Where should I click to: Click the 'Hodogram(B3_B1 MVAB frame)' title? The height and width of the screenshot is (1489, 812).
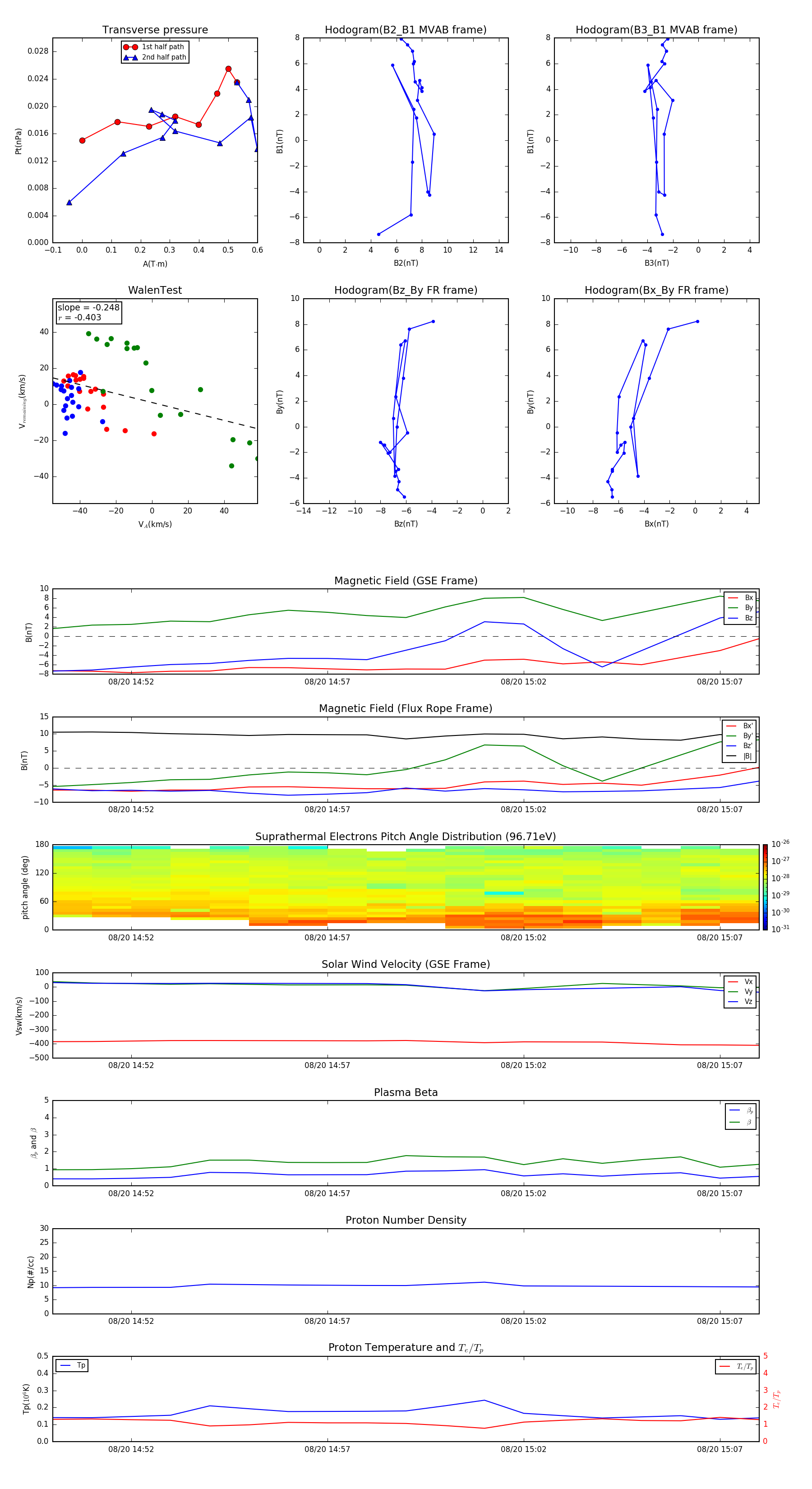(x=656, y=30)
